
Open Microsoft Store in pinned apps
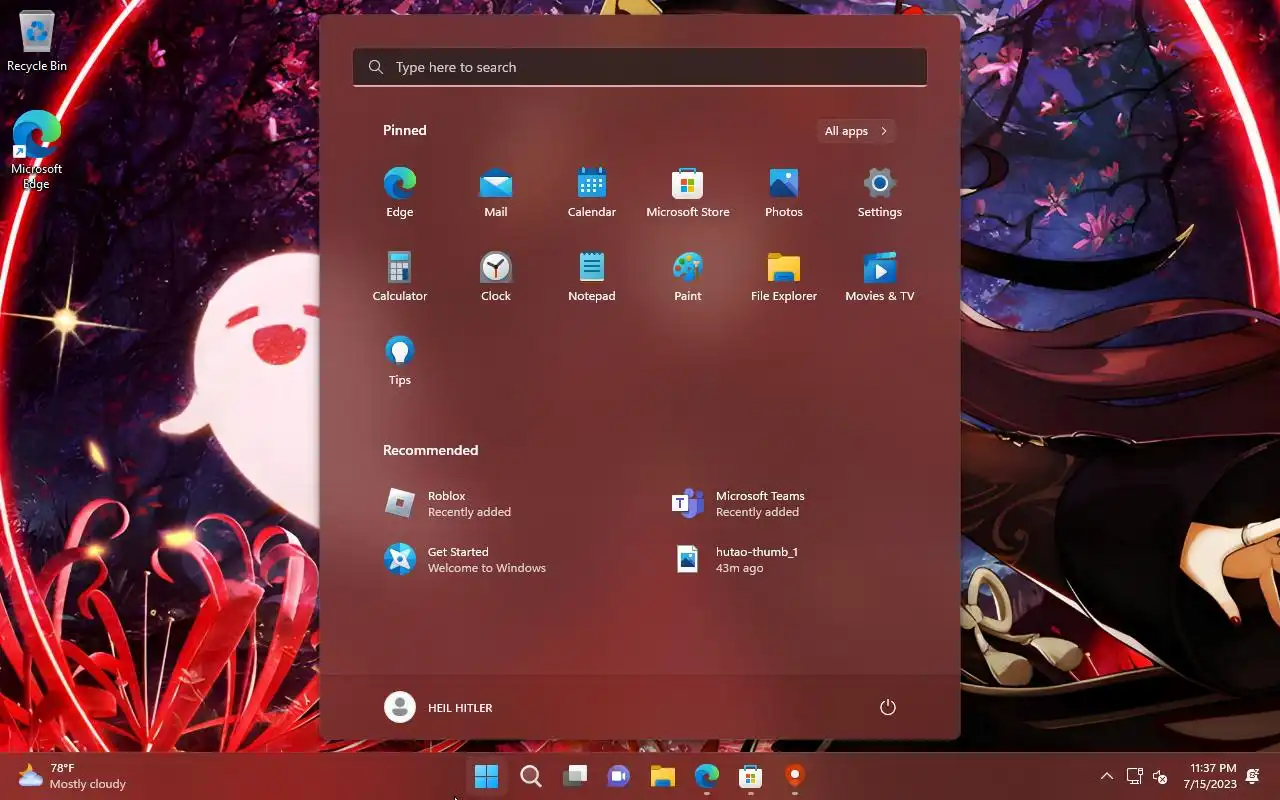(x=688, y=193)
